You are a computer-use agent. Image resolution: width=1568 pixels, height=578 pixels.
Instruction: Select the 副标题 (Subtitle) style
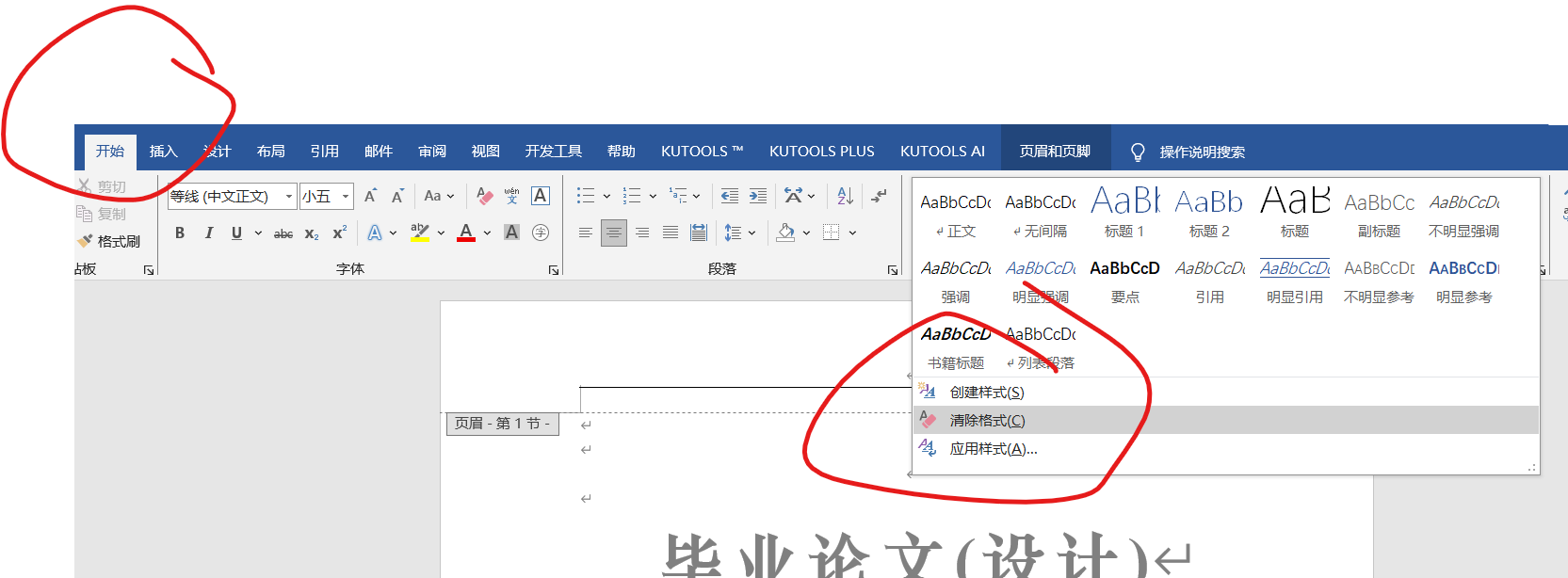[1379, 213]
